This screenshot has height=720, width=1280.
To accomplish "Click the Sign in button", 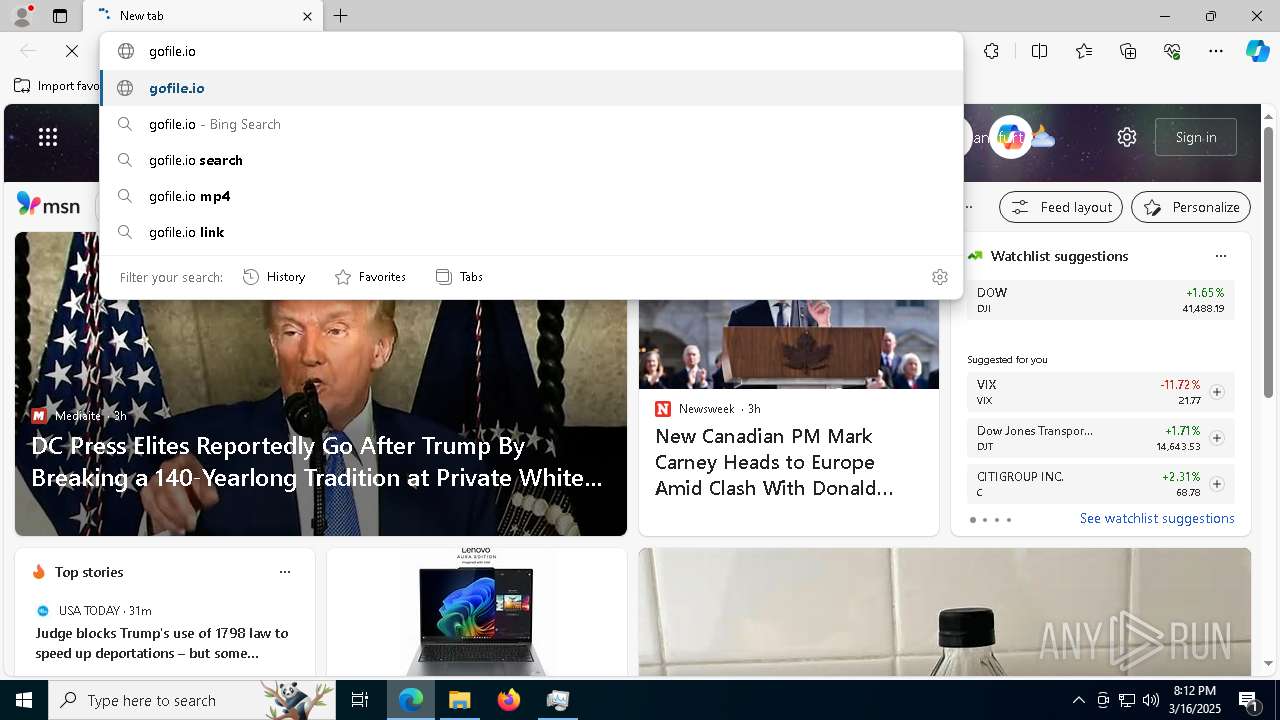I will pyautogui.click(x=1196, y=137).
